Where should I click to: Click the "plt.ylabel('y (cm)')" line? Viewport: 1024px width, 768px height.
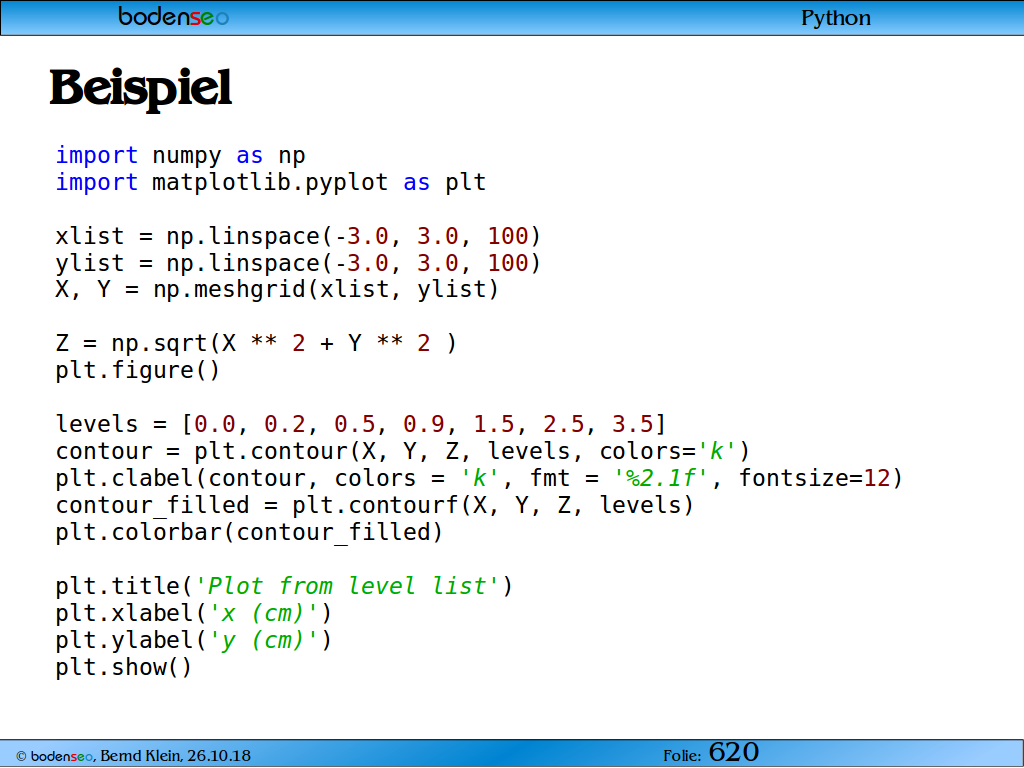[194, 641]
